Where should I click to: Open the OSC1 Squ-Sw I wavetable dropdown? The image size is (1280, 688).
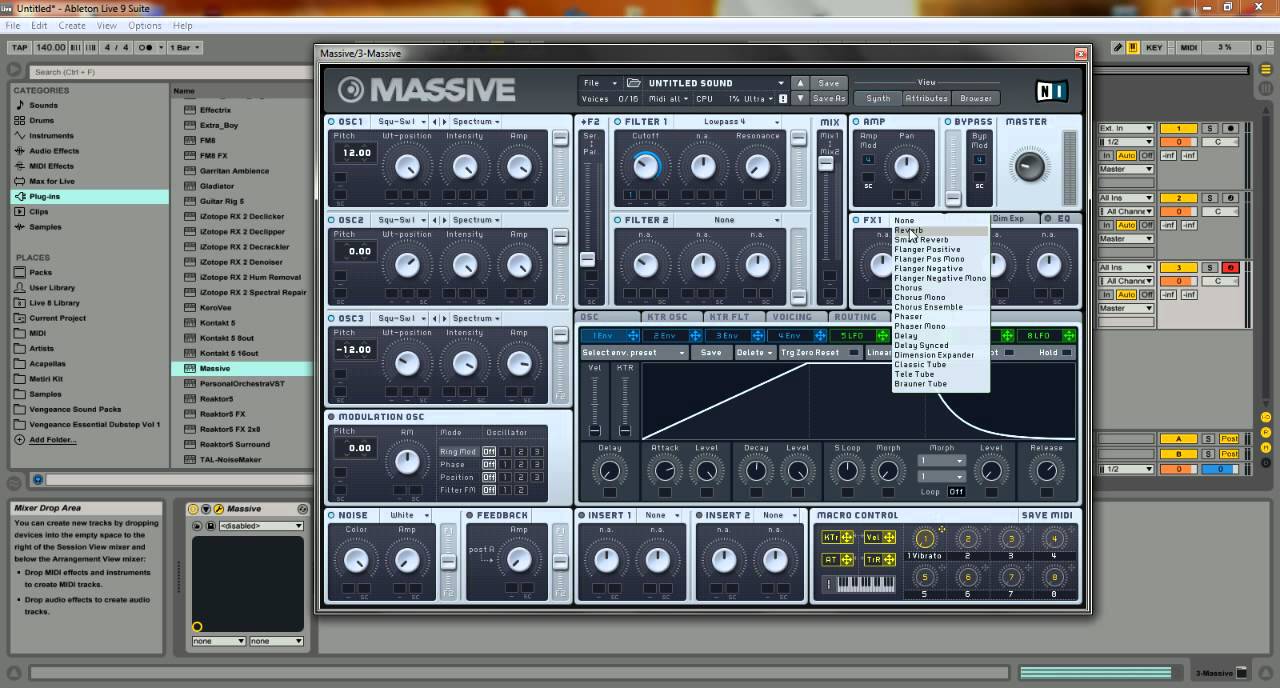coord(401,122)
